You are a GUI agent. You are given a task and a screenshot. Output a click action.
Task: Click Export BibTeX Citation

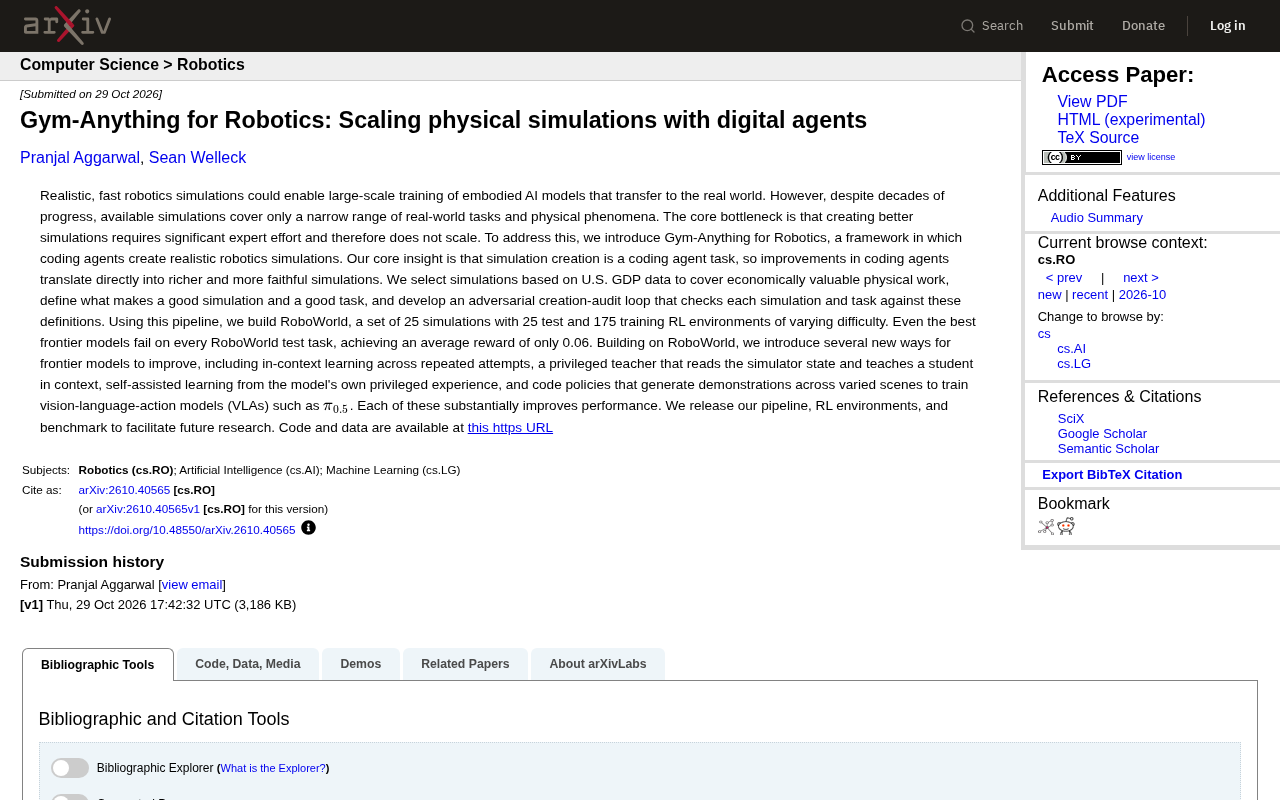[x=1112, y=475]
